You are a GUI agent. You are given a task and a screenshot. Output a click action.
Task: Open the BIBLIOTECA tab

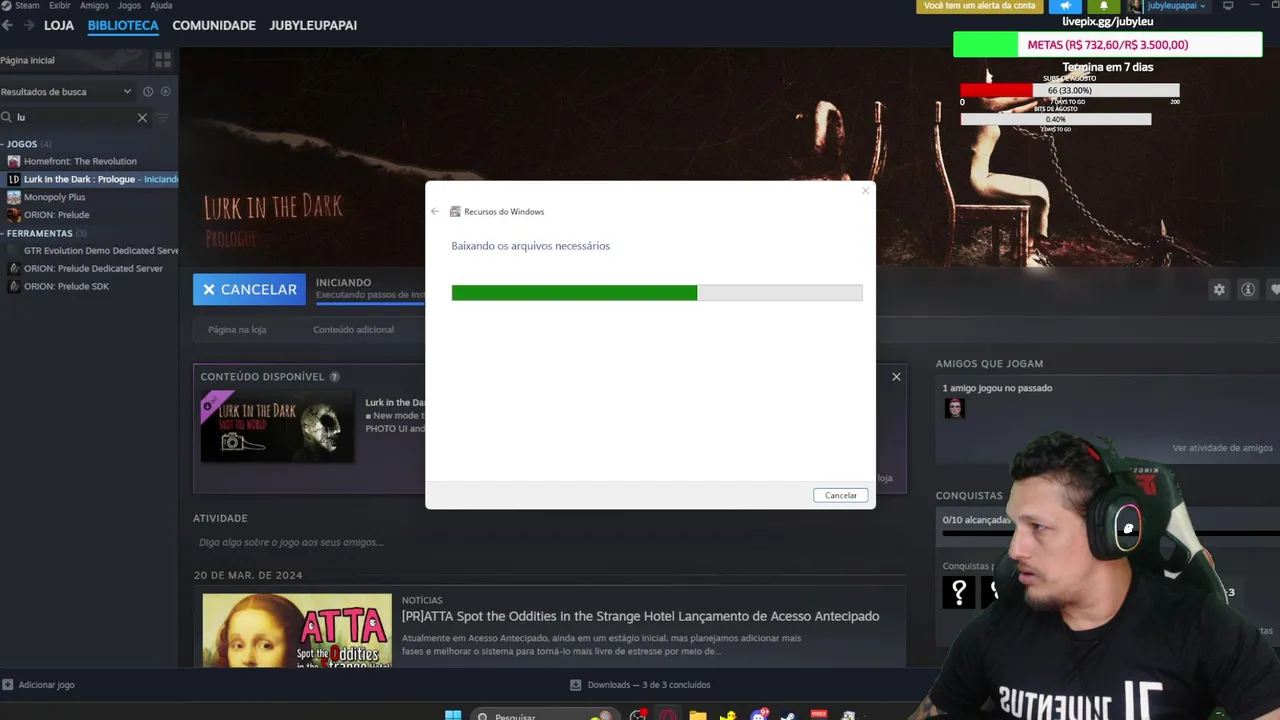pos(123,25)
